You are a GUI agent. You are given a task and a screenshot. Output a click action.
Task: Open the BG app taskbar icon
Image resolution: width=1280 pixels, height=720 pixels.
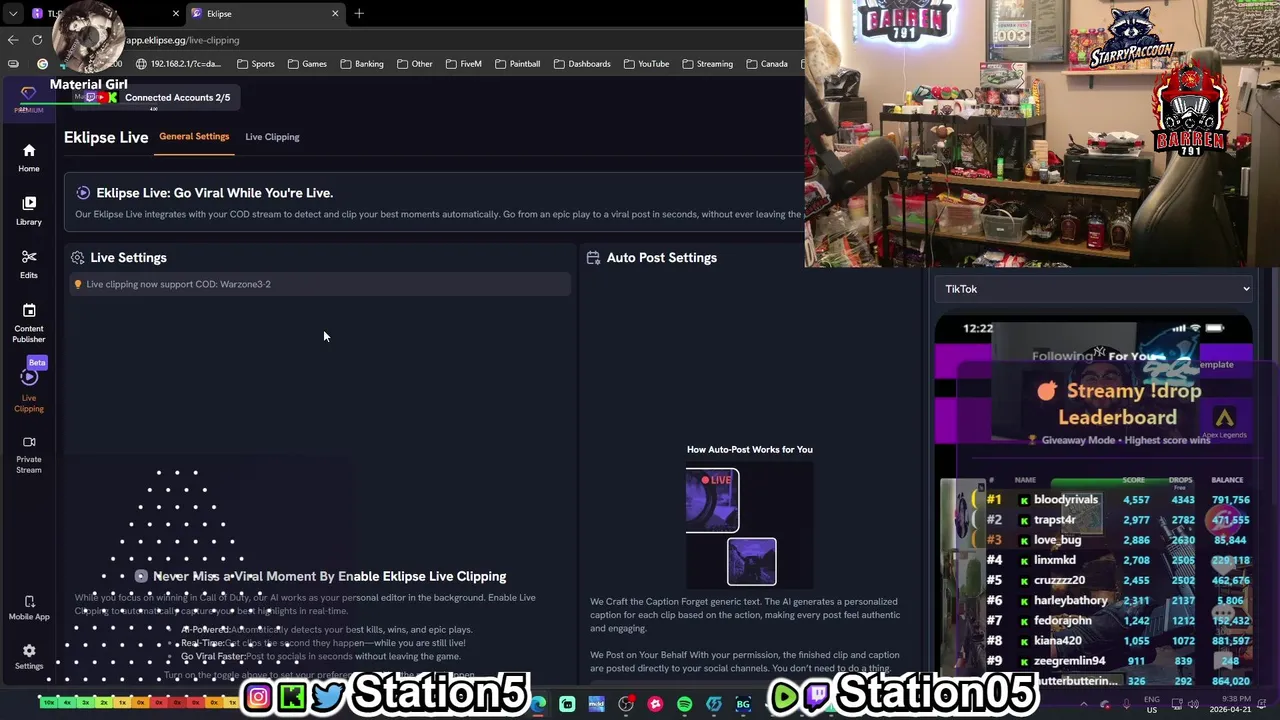point(743,704)
